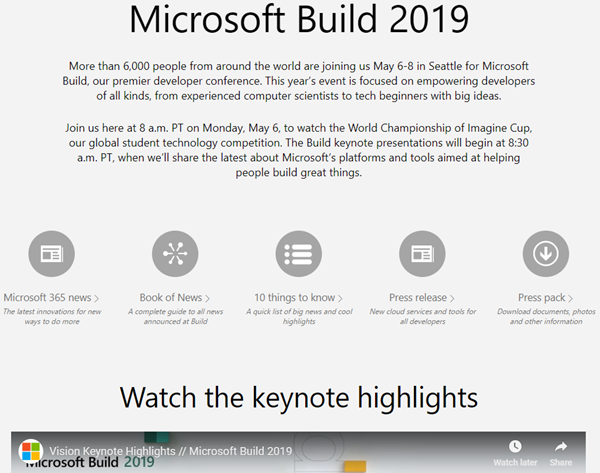Click 'Download documents, photos' description
The height and width of the screenshot is (473, 600).
tap(546, 316)
